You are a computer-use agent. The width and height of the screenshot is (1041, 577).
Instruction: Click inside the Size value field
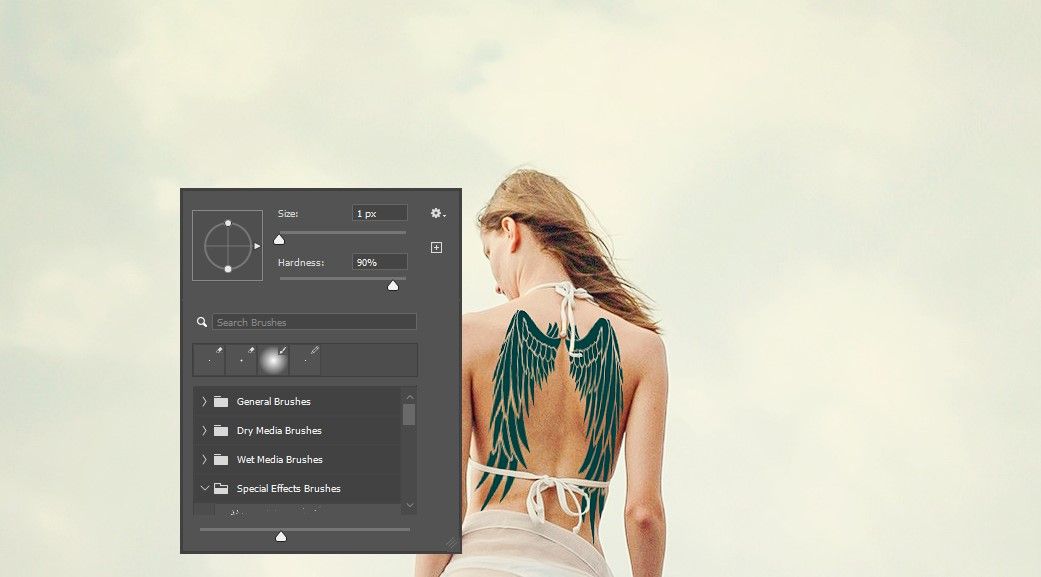378,212
